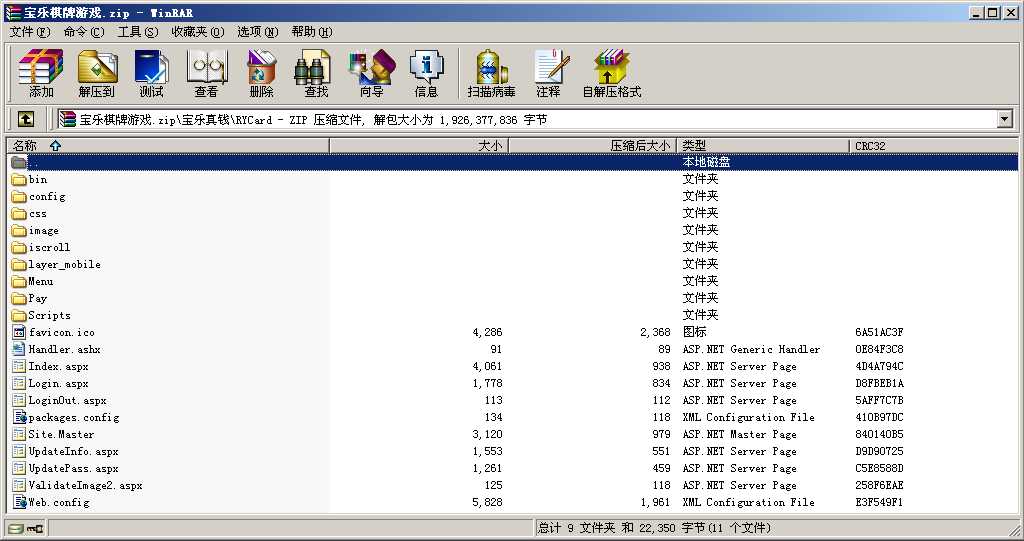Select Login.aspx file
This screenshot has width=1024, height=541.
(50, 383)
